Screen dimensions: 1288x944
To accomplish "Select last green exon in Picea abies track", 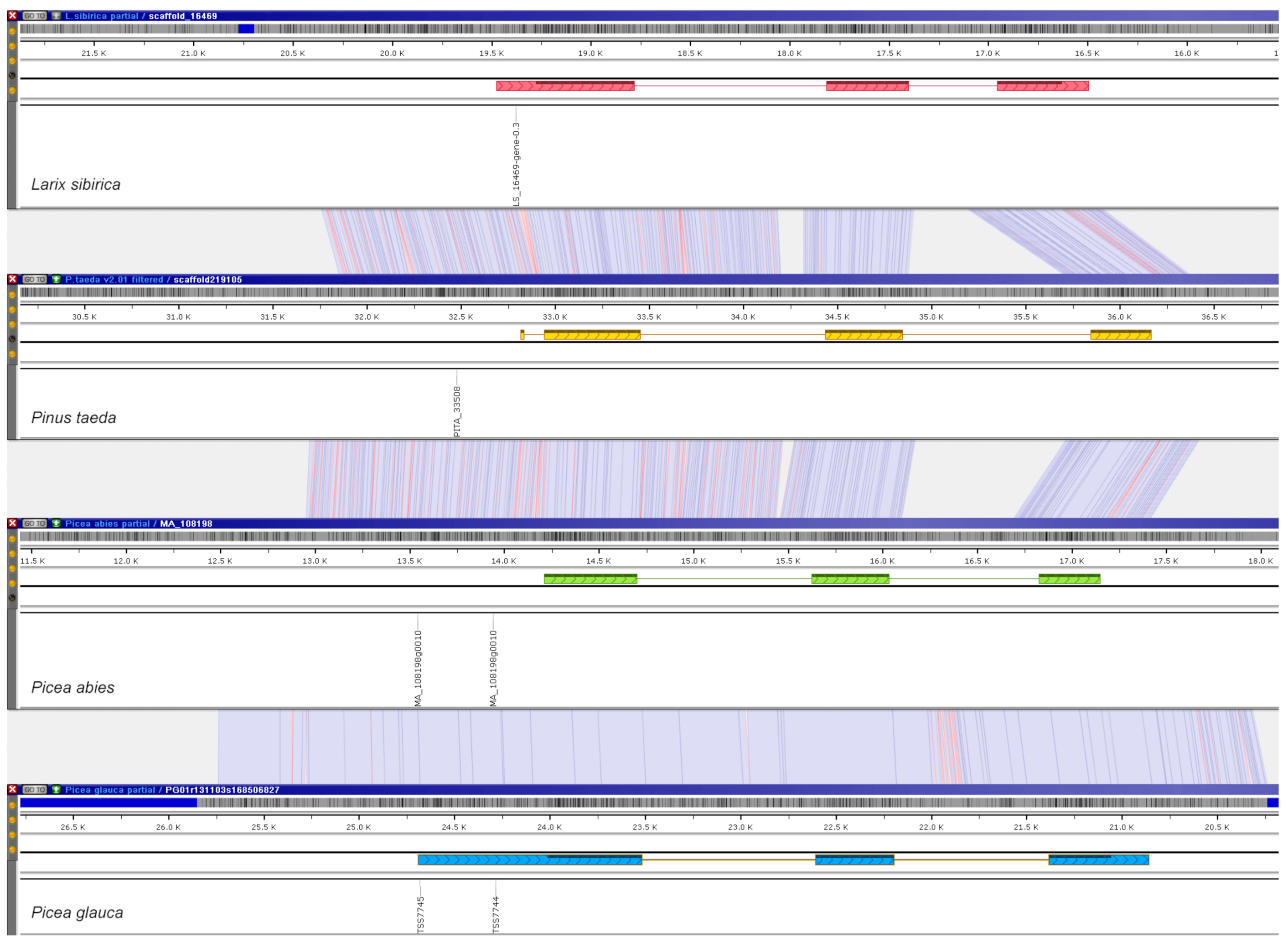I will [1069, 579].
